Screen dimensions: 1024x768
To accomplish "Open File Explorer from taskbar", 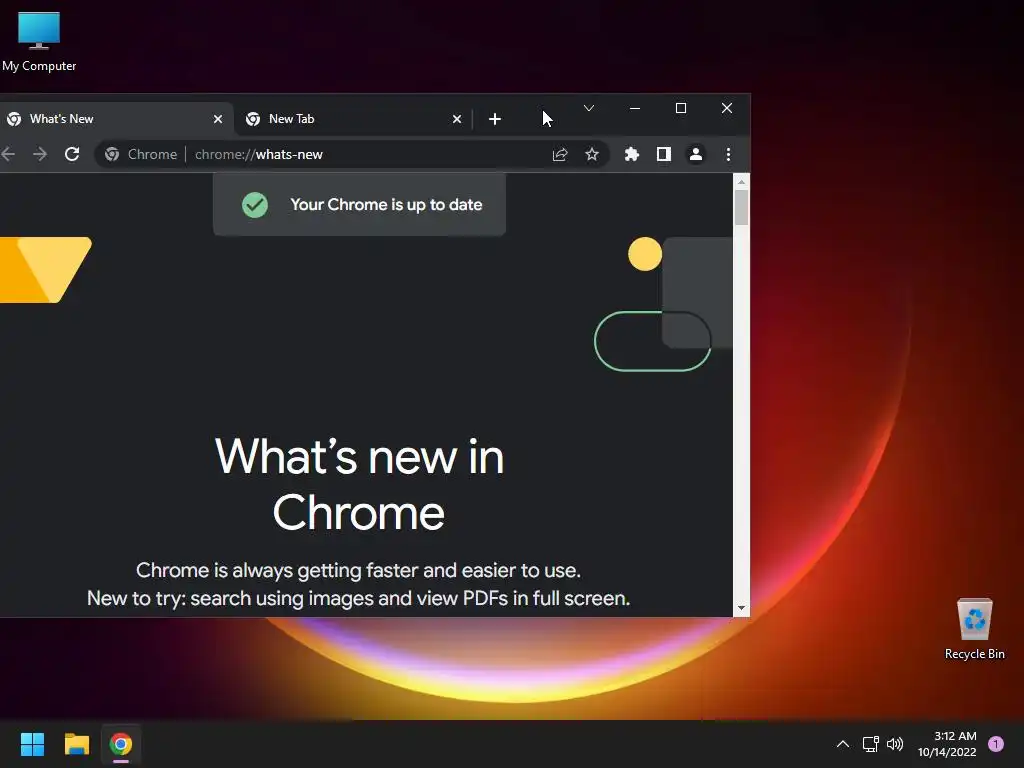I will coord(76,744).
